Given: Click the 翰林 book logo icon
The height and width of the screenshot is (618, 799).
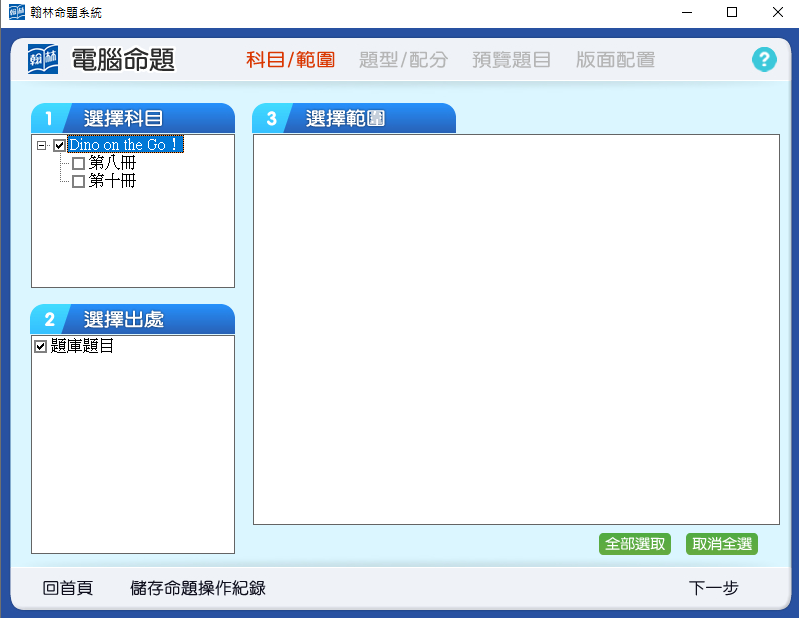Looking at the screenshot, I should click(x=43, y=60).
